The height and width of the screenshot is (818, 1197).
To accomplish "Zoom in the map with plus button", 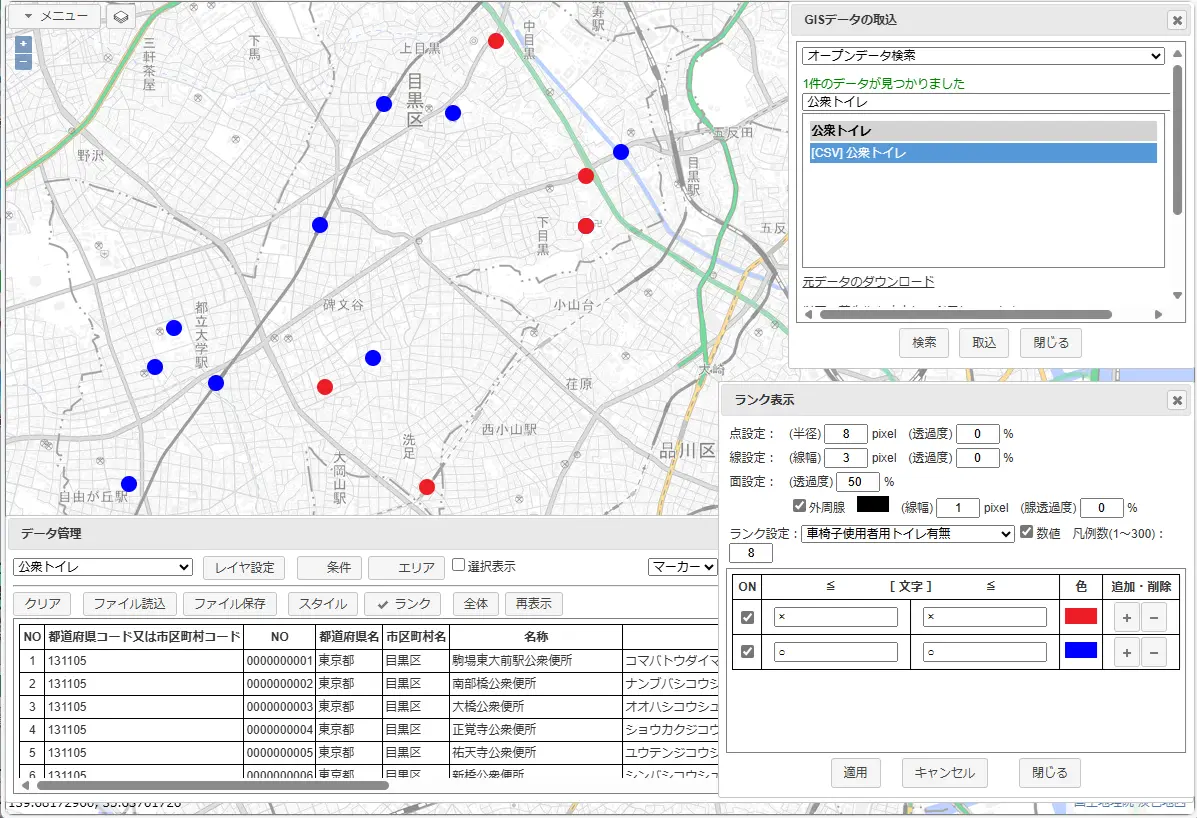I will (x=23, y=44).
